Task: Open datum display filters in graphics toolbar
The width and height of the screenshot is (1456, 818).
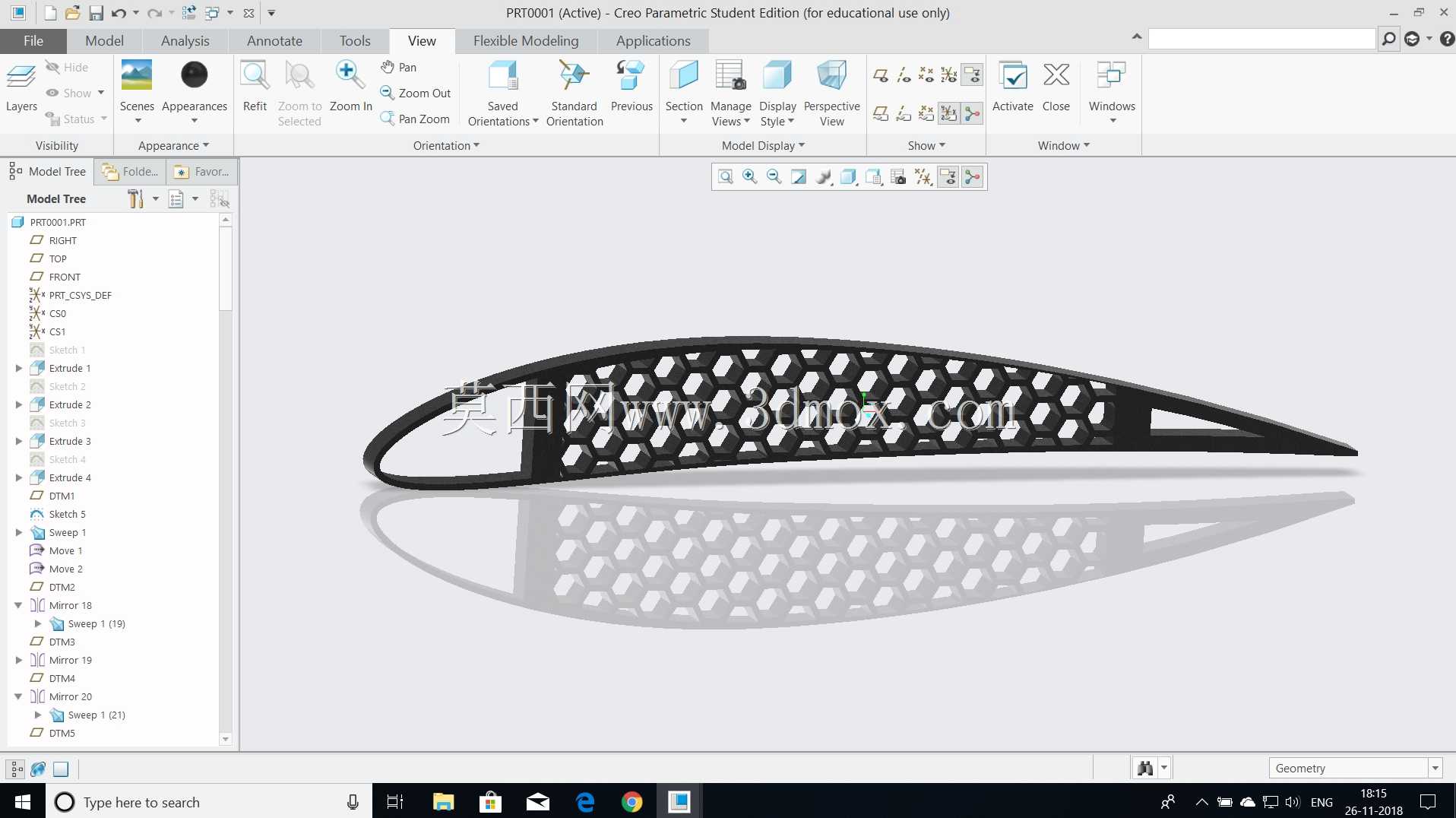Action: (x=923, y=177)
